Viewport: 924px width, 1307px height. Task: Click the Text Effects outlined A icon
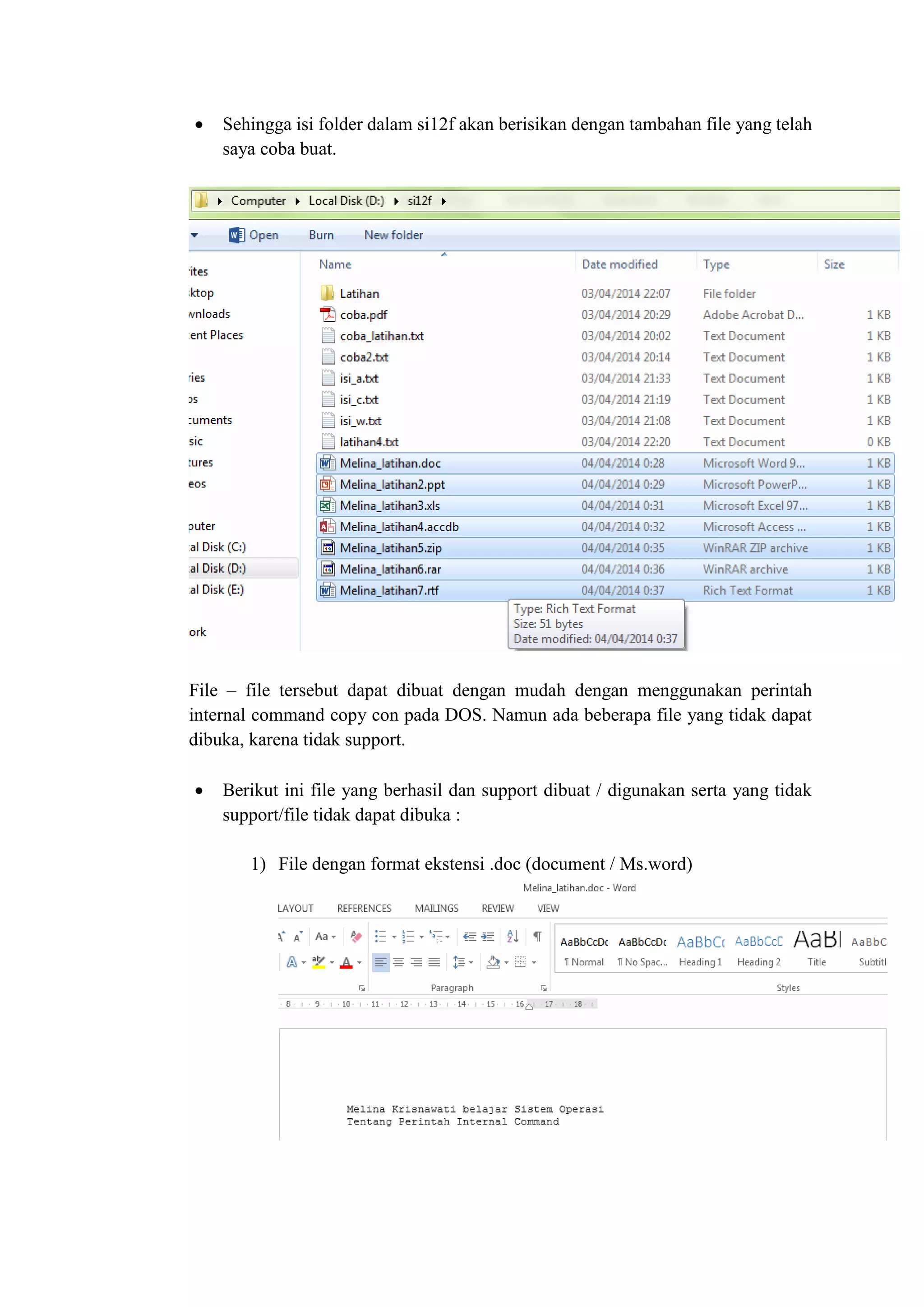point(291,962)
